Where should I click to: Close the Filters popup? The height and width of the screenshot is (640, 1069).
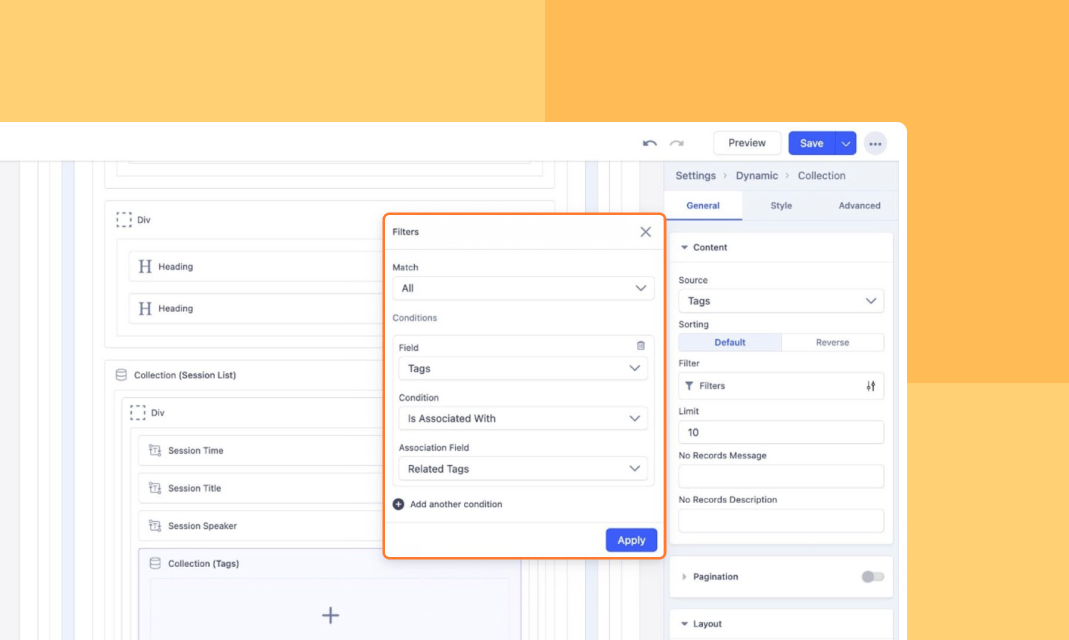tap(645, 232)
